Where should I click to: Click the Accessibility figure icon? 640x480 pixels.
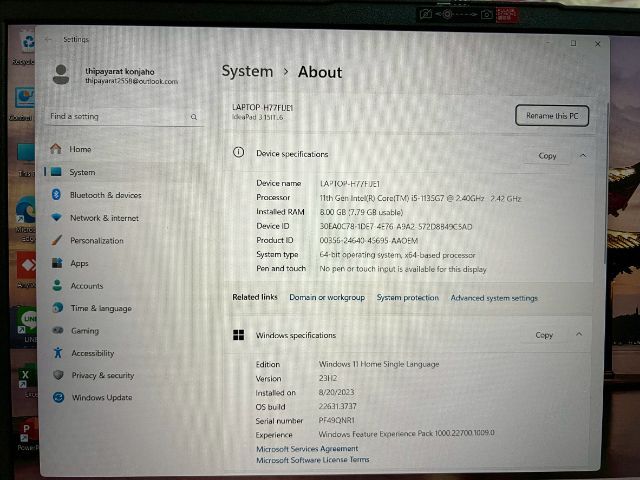[x=58, y=353]
